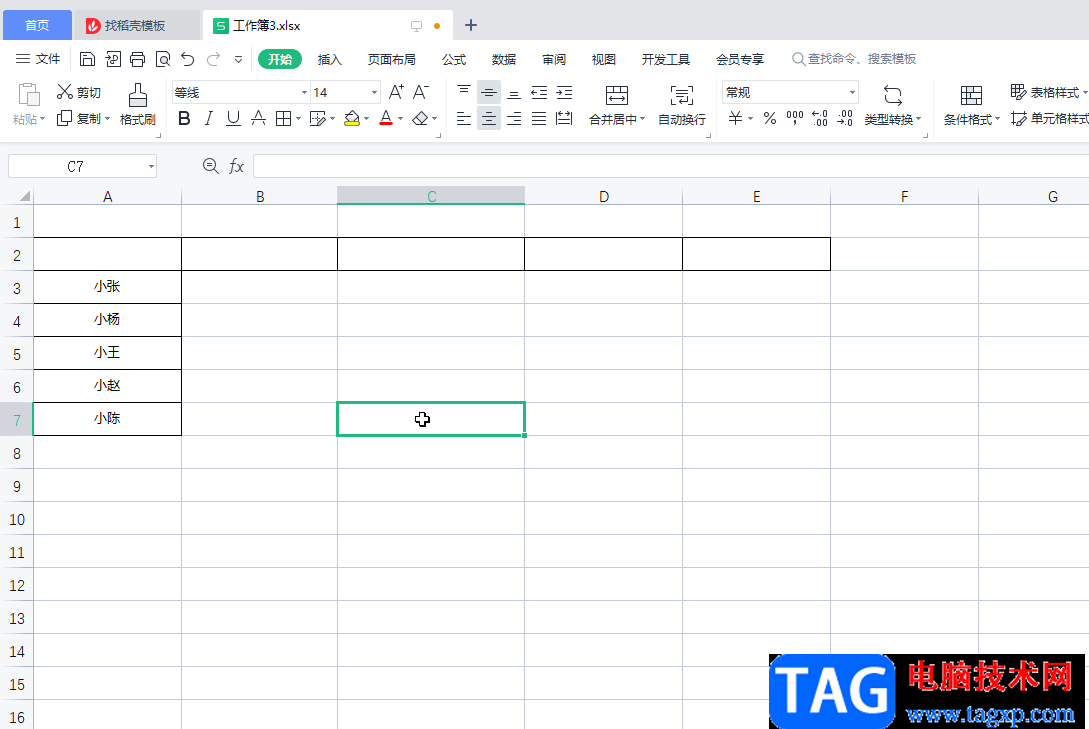Image resolution: width=1089 pixels, height=729 pixels.
Task: Toggle Underline formatting
Action: tap(233, 119)
